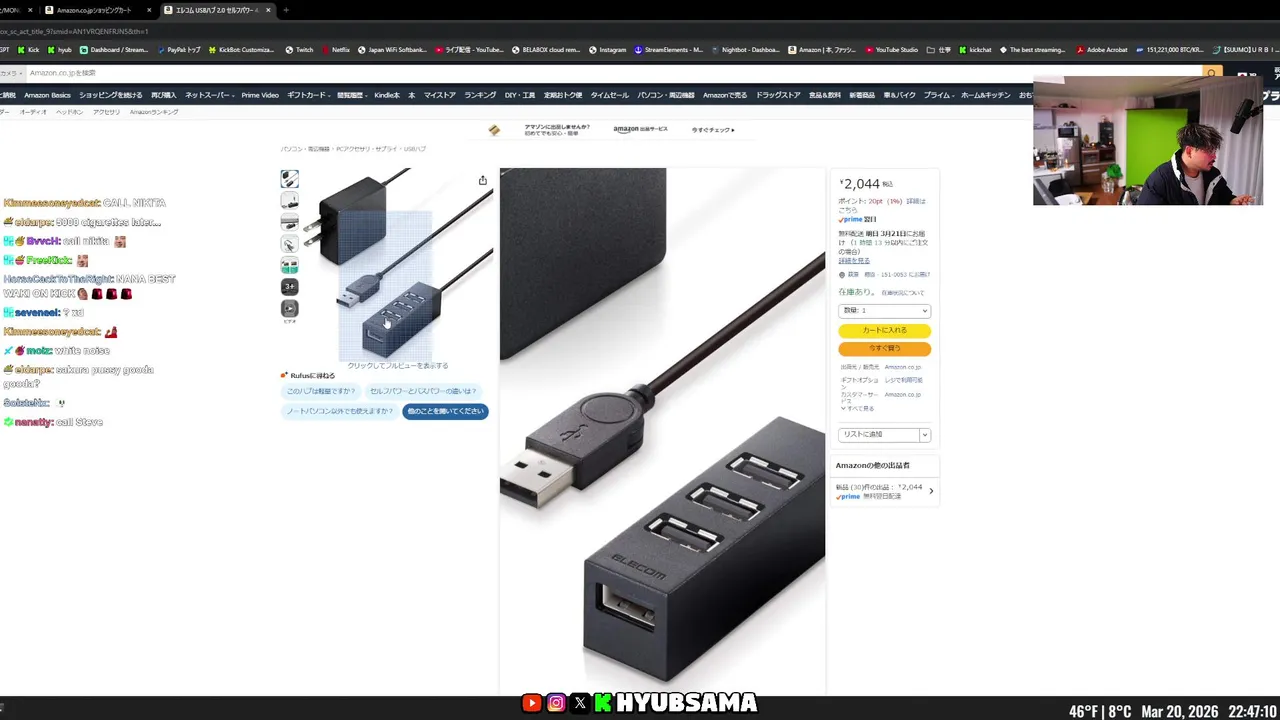The width and height of the screenshot is (1280, 720).
Task: Select the third product thumbnail
Action: pos(289,222)
